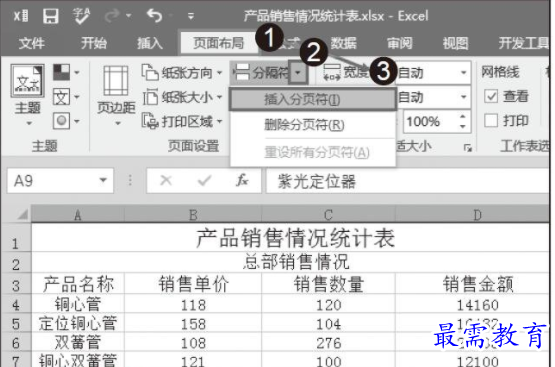Open the 打印区域 print area dropdown
The image size is (555, 367).
coord(182,121)
